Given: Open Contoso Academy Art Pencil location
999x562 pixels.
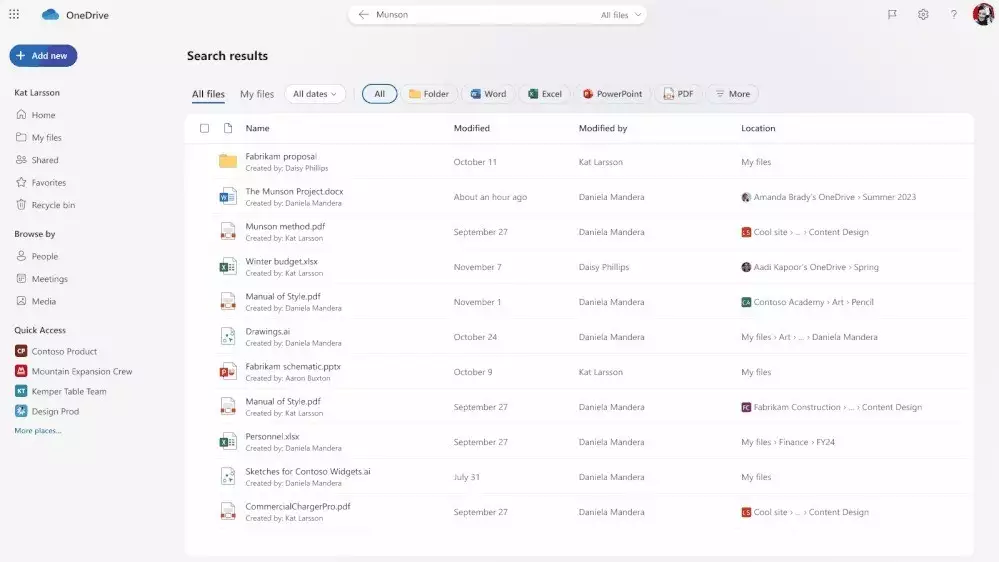Looking at the screenshot, I should tap(807, 302).
